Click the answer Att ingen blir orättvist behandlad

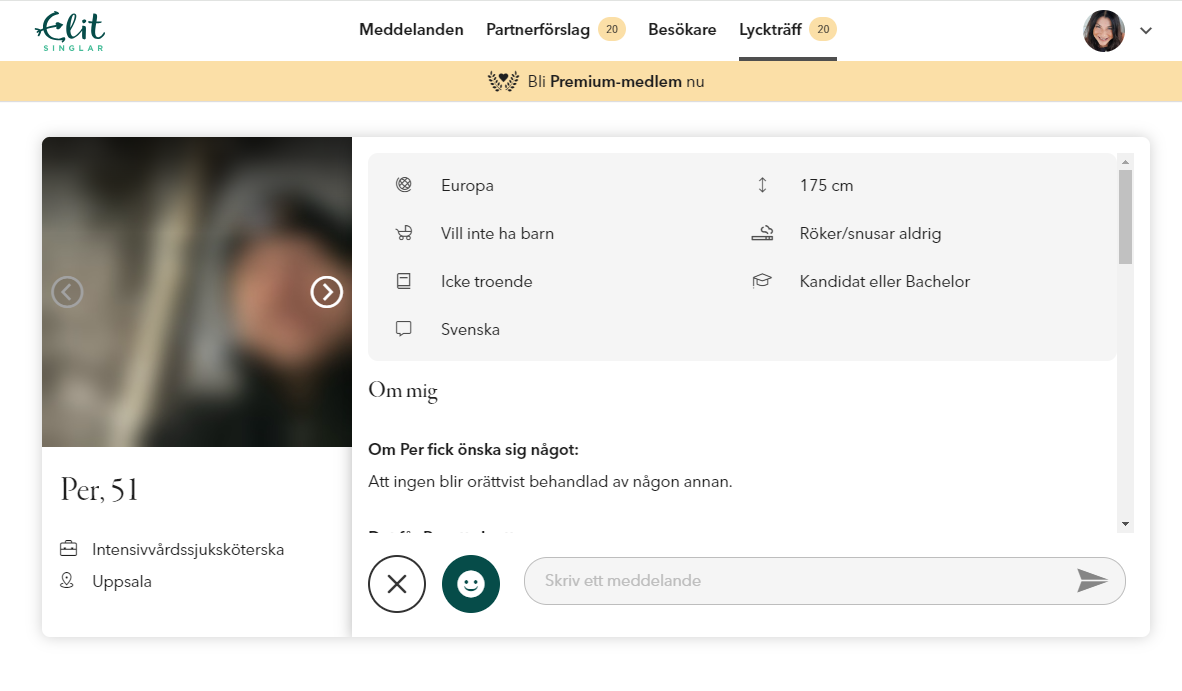[x=550, y=482]
